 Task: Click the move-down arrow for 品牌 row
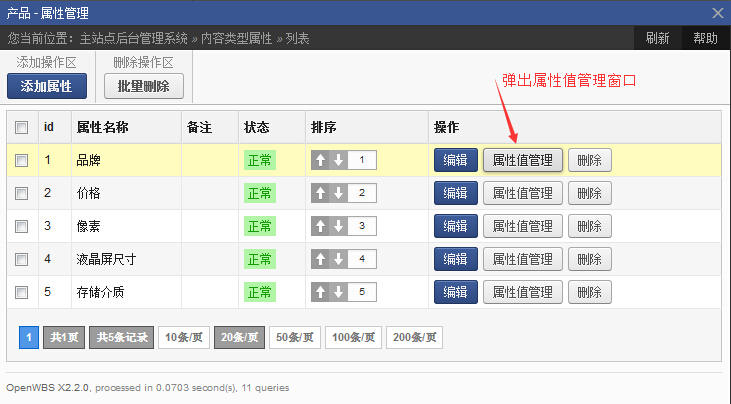338,160
